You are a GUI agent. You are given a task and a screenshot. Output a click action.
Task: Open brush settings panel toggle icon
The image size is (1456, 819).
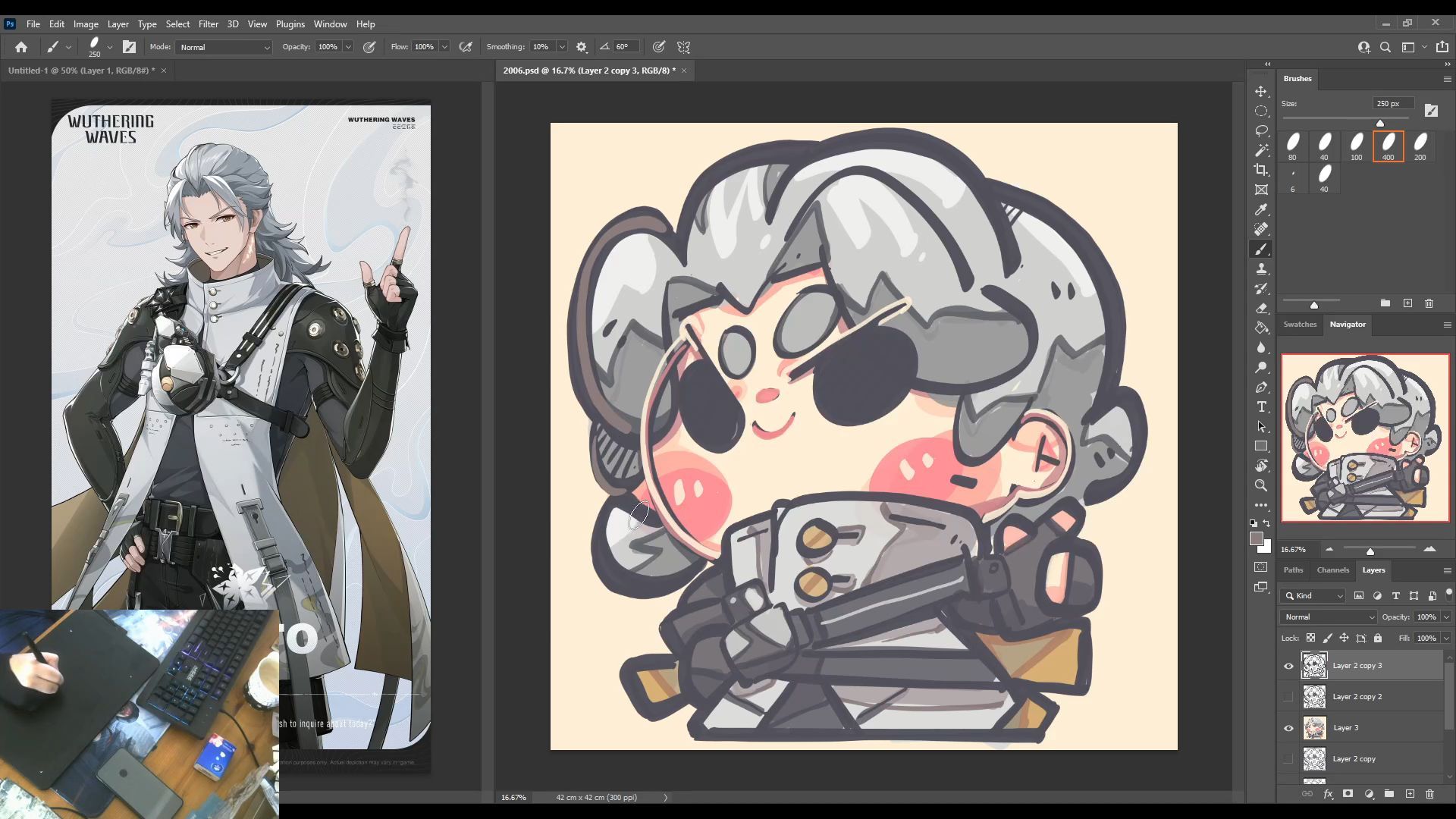coord(130,47)
